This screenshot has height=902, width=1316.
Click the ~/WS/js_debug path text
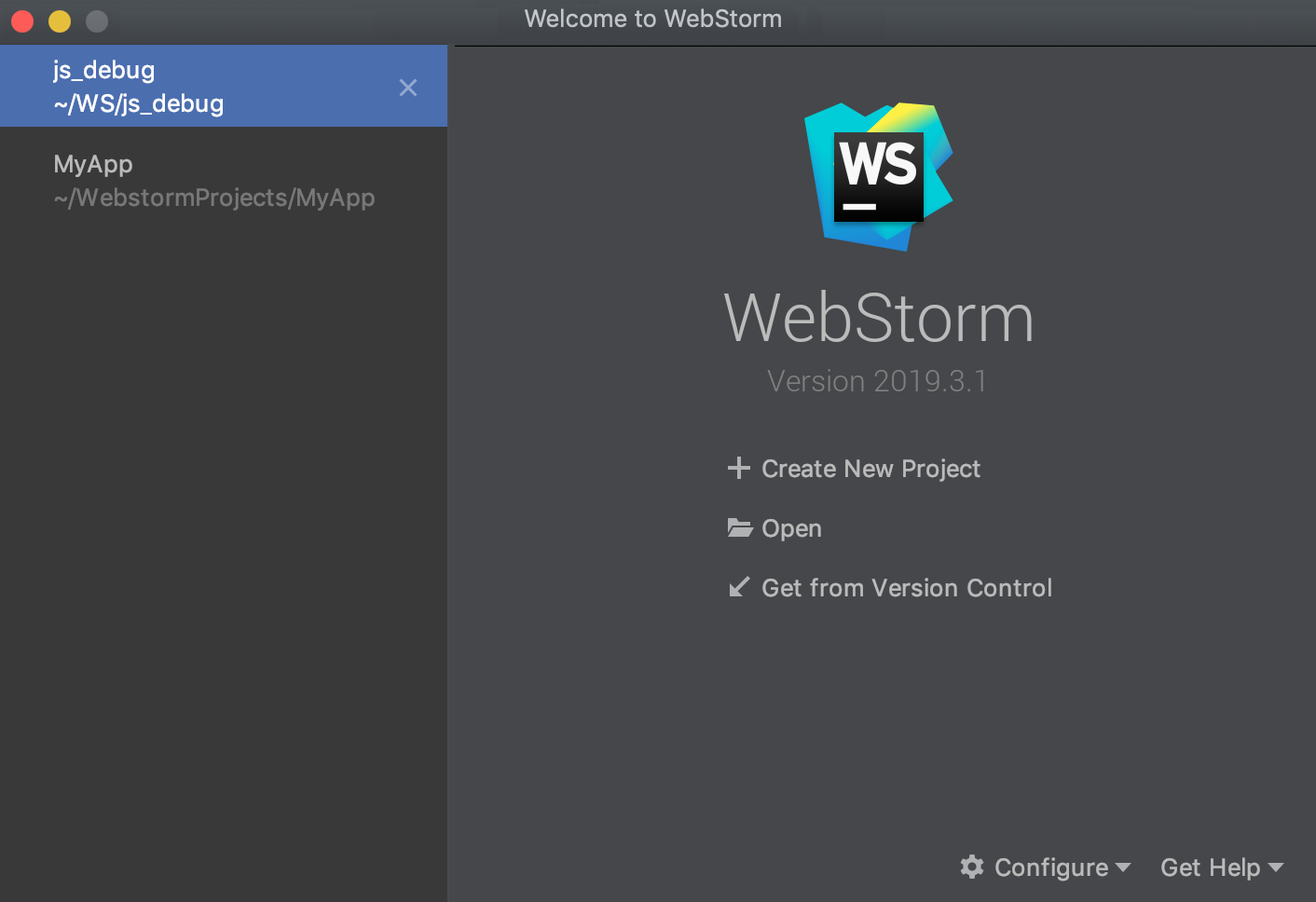click(x=139, y=103)
